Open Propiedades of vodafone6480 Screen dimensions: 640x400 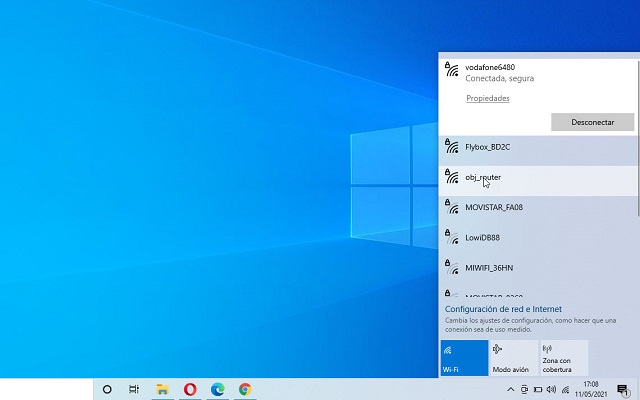click(x=488, y=98)
